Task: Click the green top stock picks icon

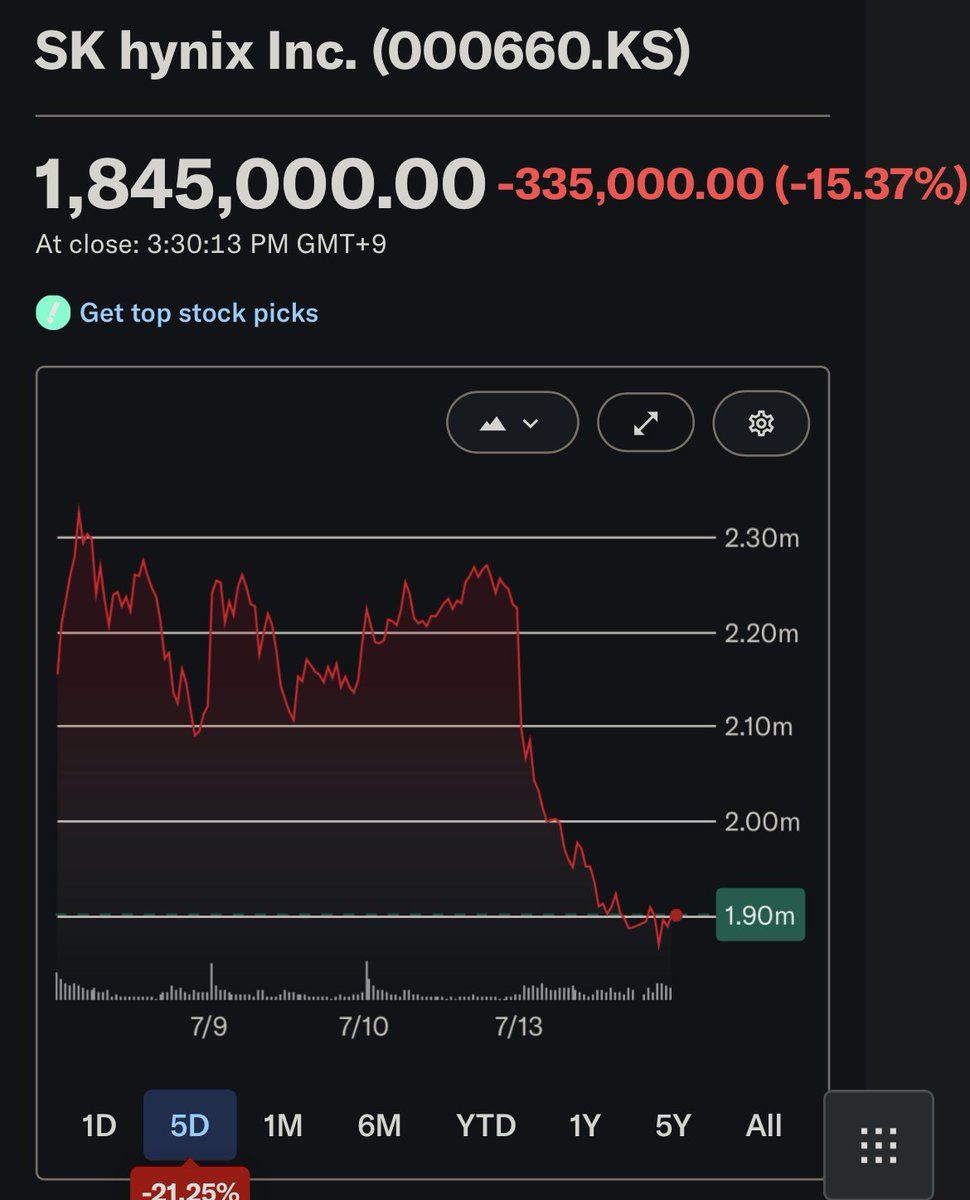Action: tap(51, 313)
